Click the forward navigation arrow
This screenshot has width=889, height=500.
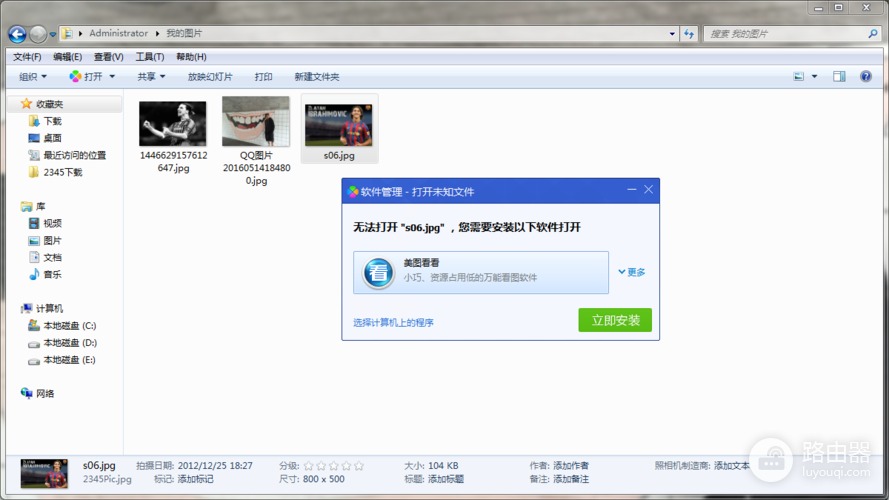[x=38, y=34]
